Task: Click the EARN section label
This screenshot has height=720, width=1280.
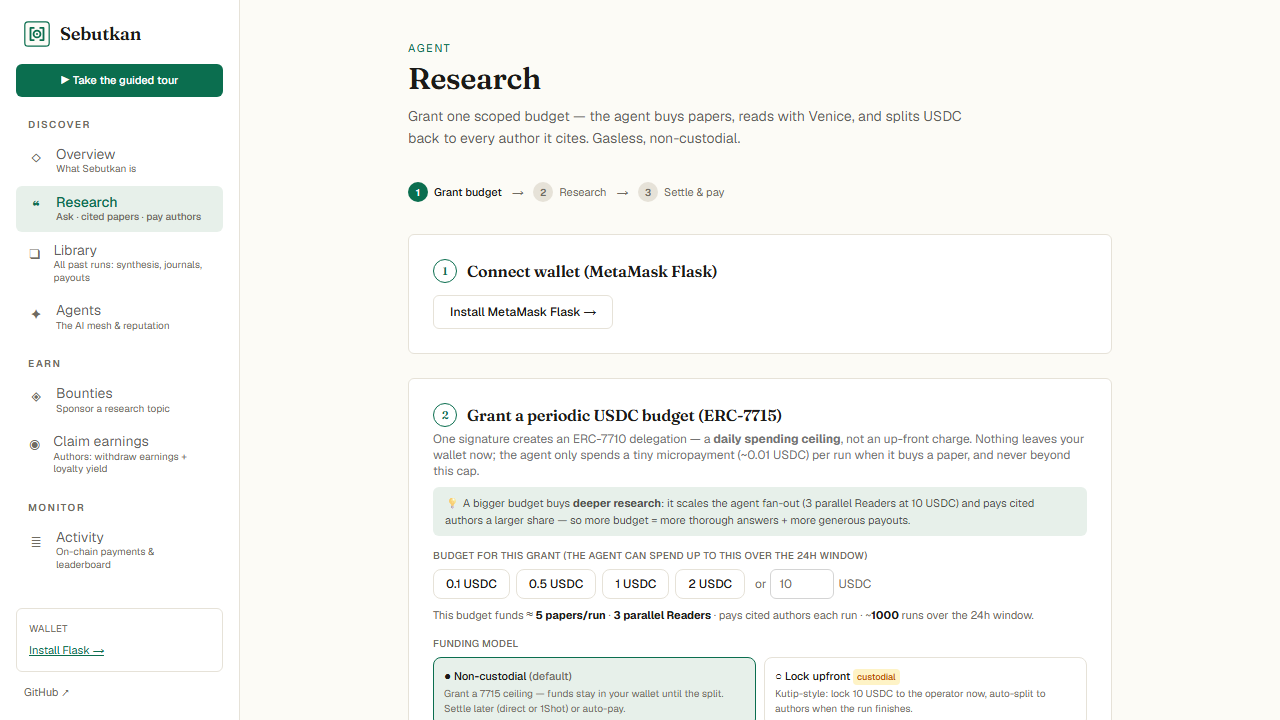Action: [44, 364]
